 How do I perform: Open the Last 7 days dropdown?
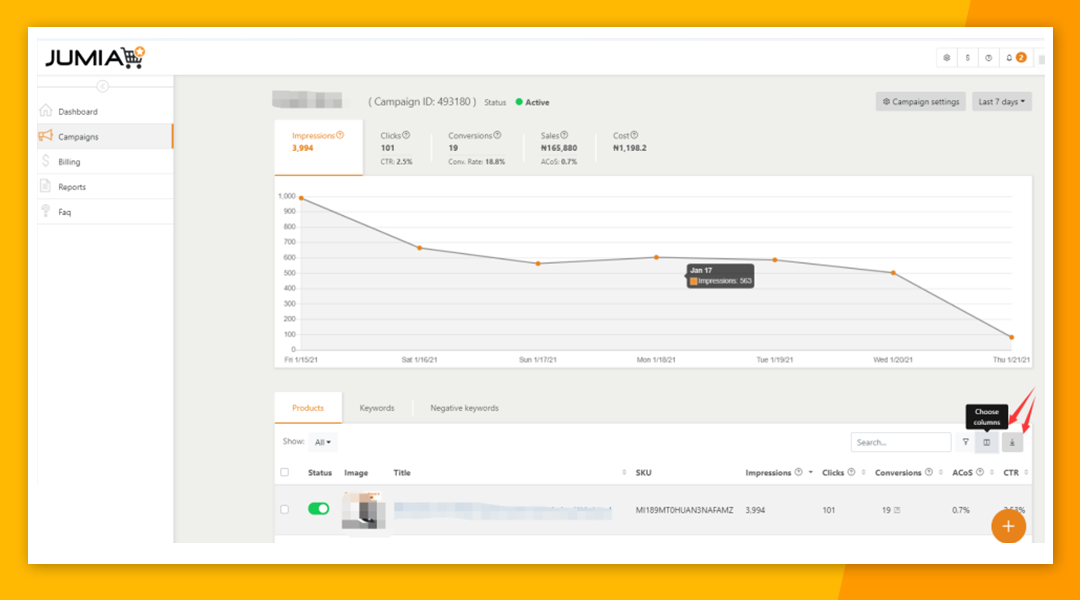click(1001, 102)
